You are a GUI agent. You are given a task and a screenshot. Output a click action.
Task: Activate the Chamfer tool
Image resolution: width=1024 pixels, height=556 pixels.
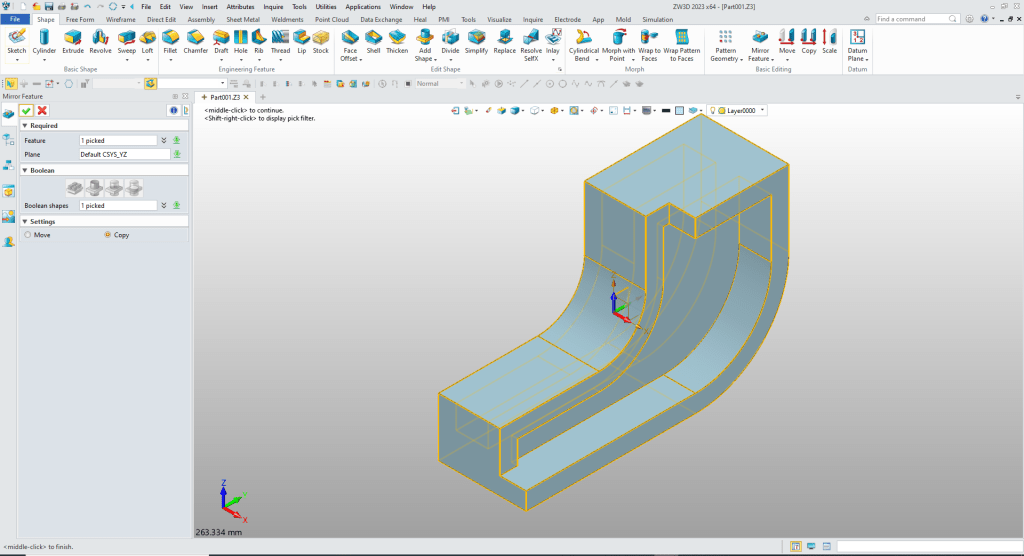point(195,40)
